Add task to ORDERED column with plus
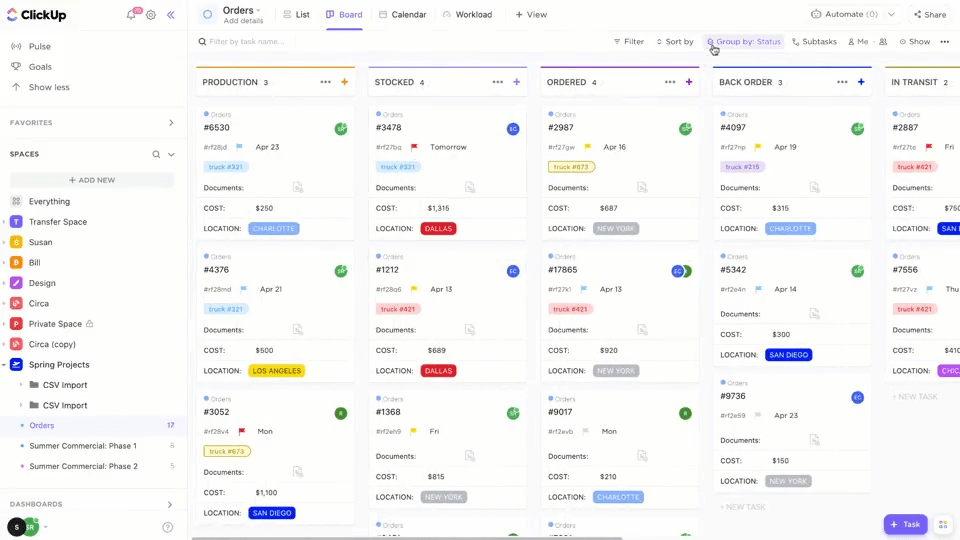This screenshot has width=960, height=540. point(689,82)
